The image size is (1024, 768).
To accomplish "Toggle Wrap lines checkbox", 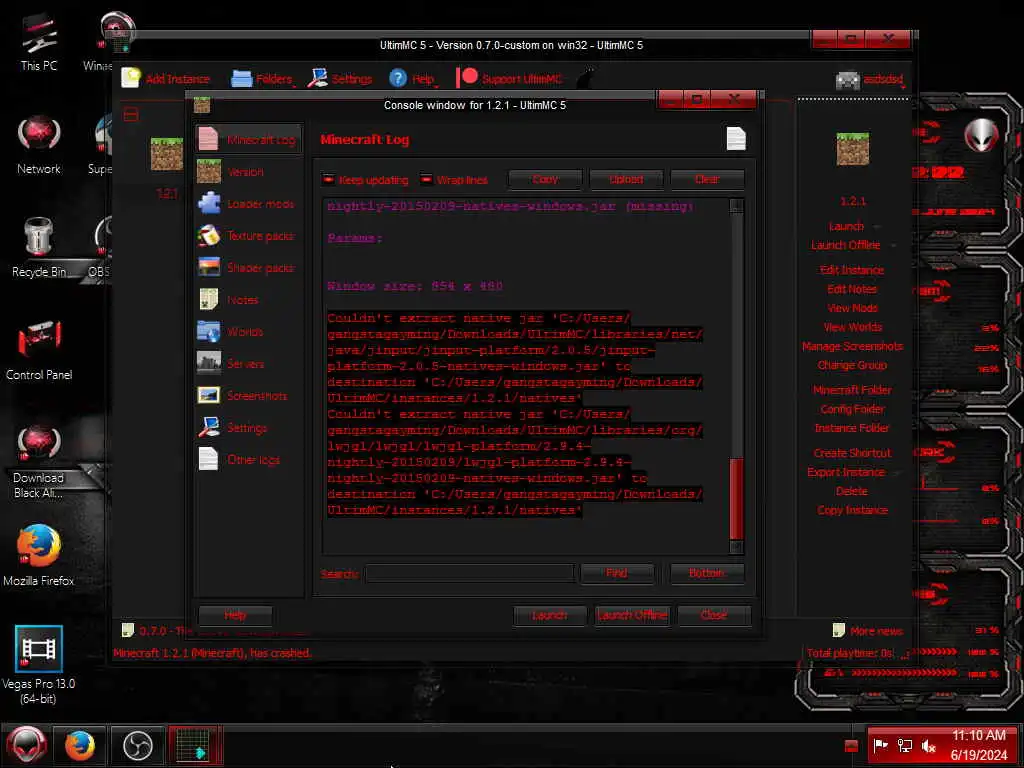I will [426, 179].
